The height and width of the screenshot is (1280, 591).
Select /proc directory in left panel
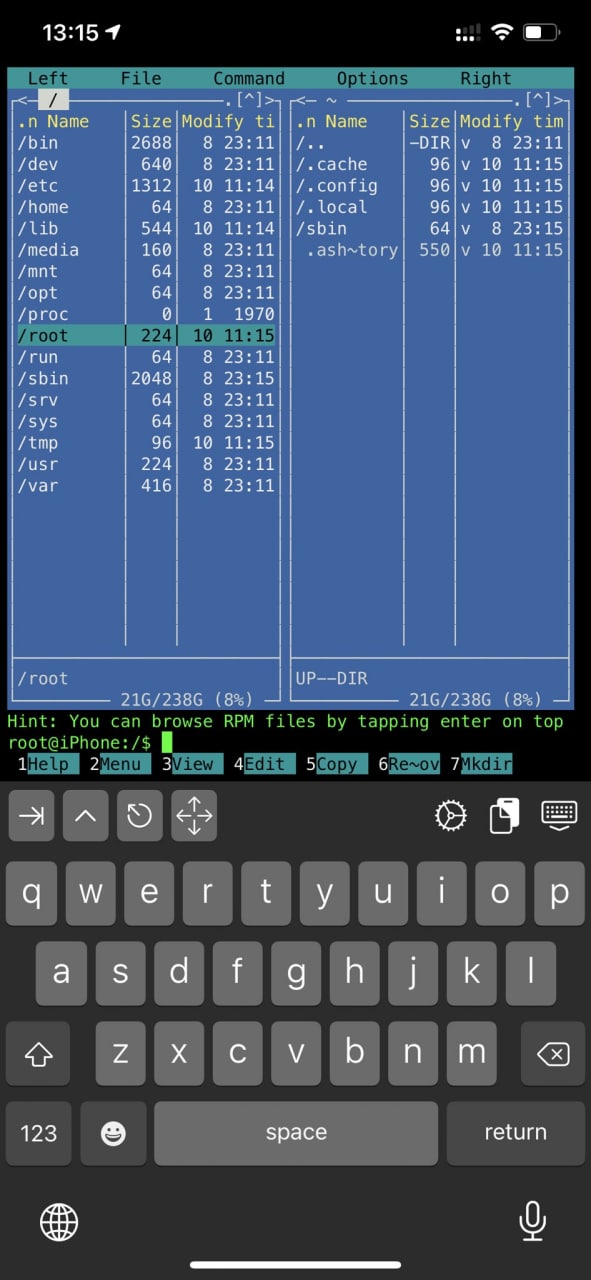tap(146, 314)
